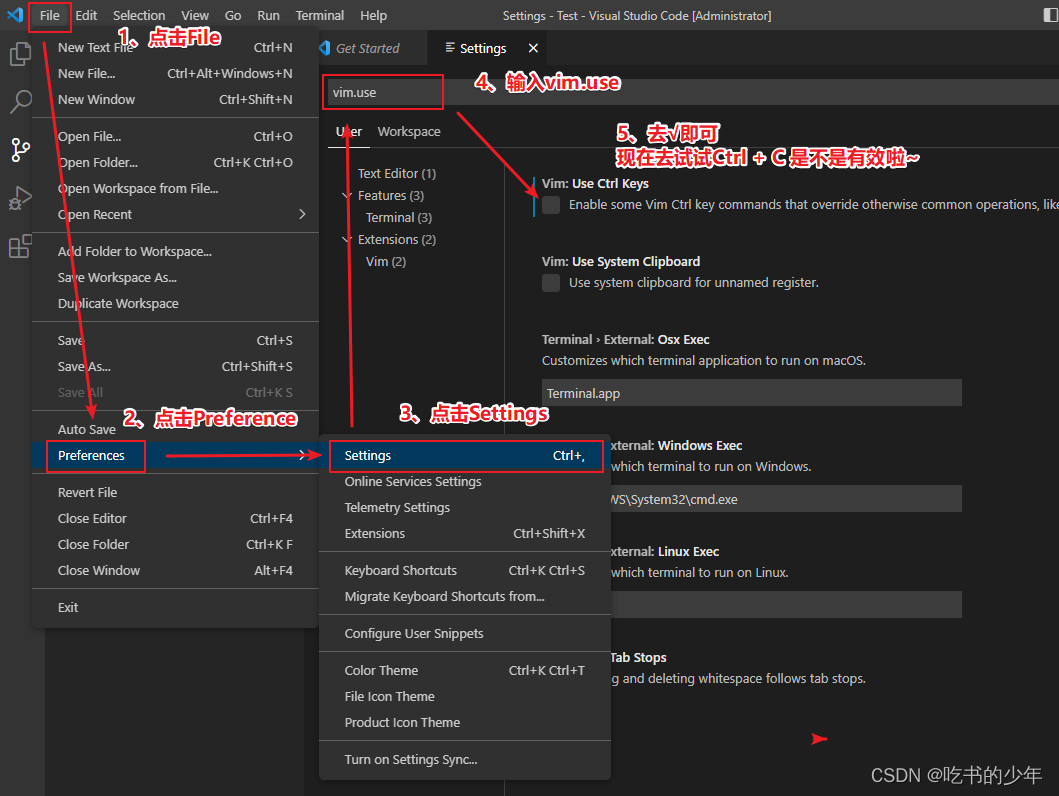Choose Close Window menu item

[x=175, y=571]
